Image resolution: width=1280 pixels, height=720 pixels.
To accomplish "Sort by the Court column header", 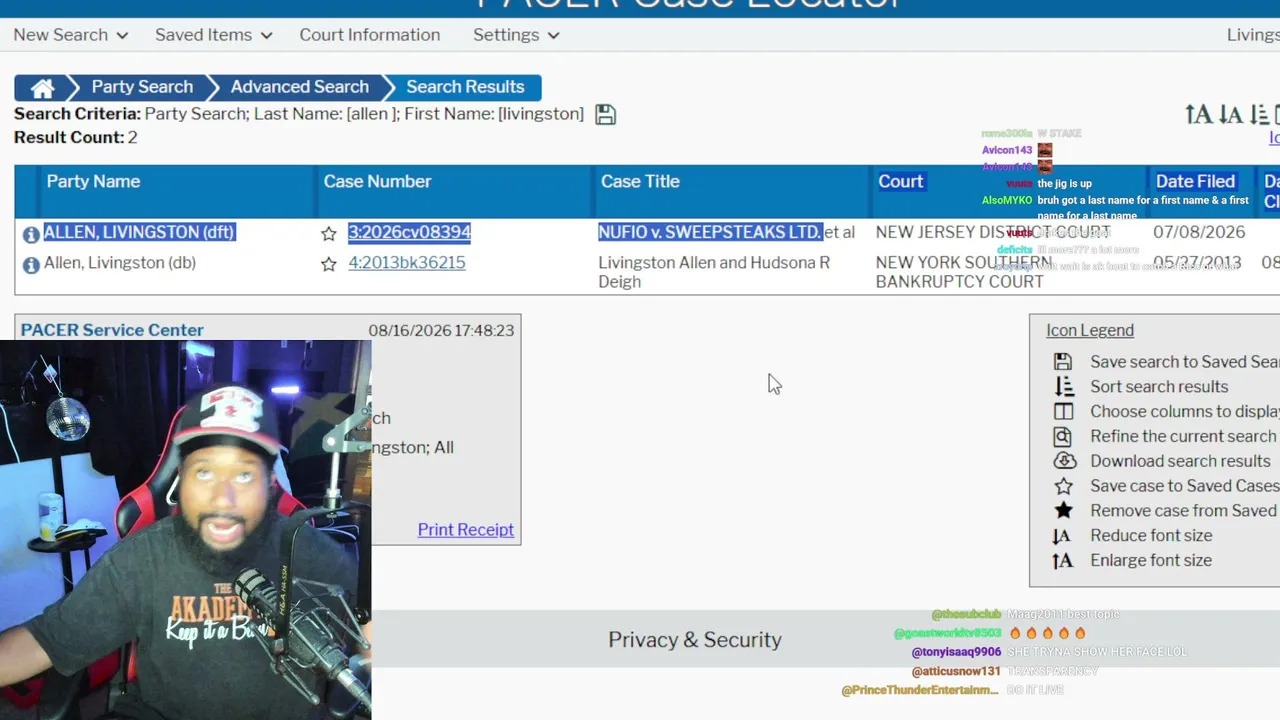I will (900, 181).
